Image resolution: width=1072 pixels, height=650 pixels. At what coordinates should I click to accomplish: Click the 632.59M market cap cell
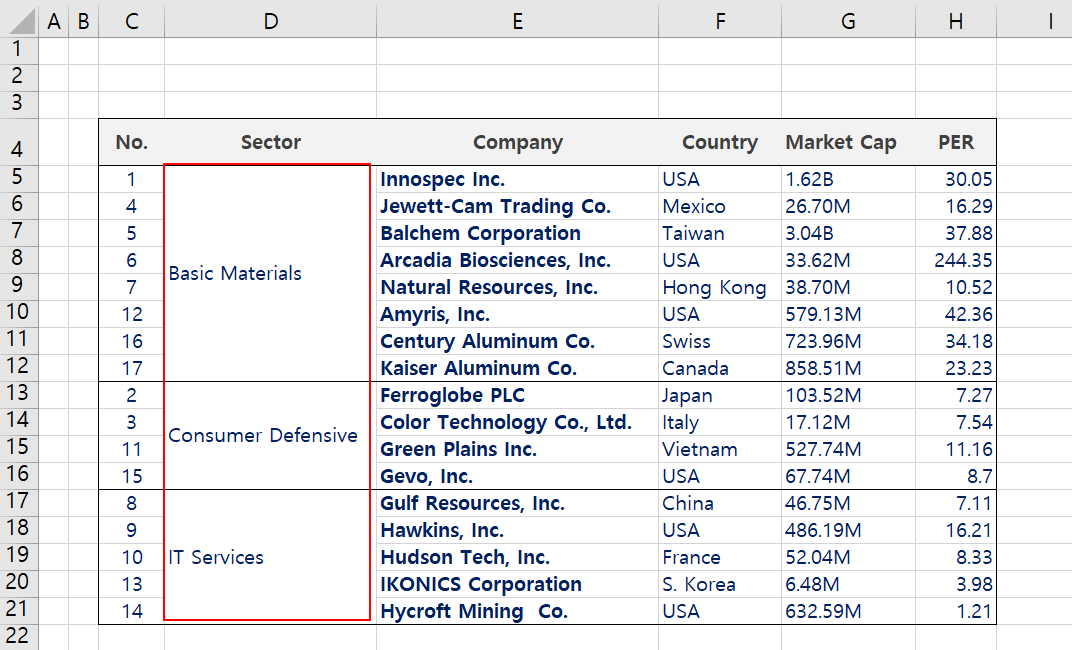tap(848, 611)
